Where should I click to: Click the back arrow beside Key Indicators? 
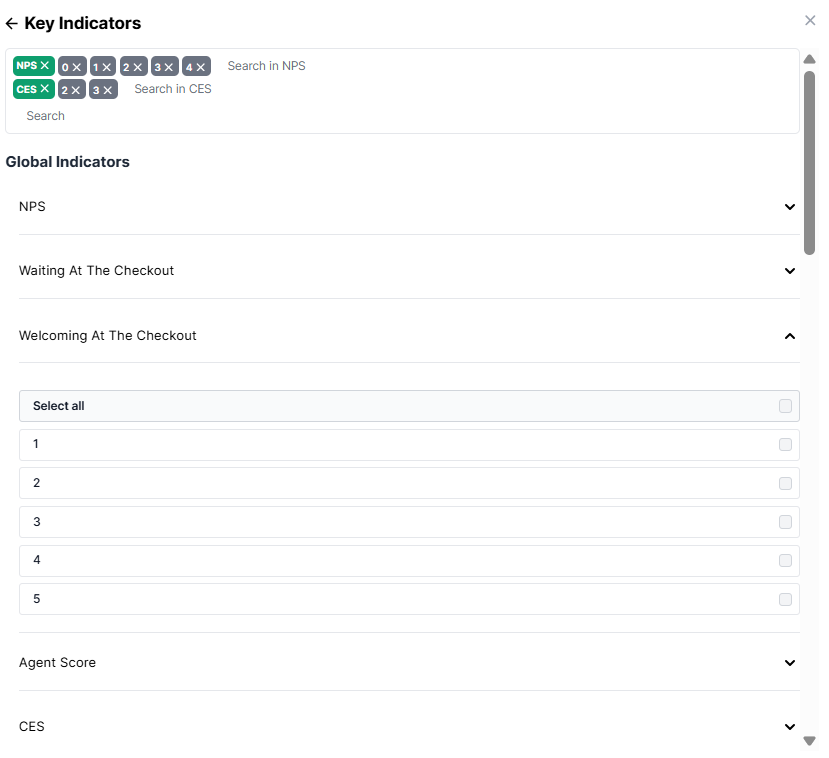pyautogui.click(x=12, y=23)
